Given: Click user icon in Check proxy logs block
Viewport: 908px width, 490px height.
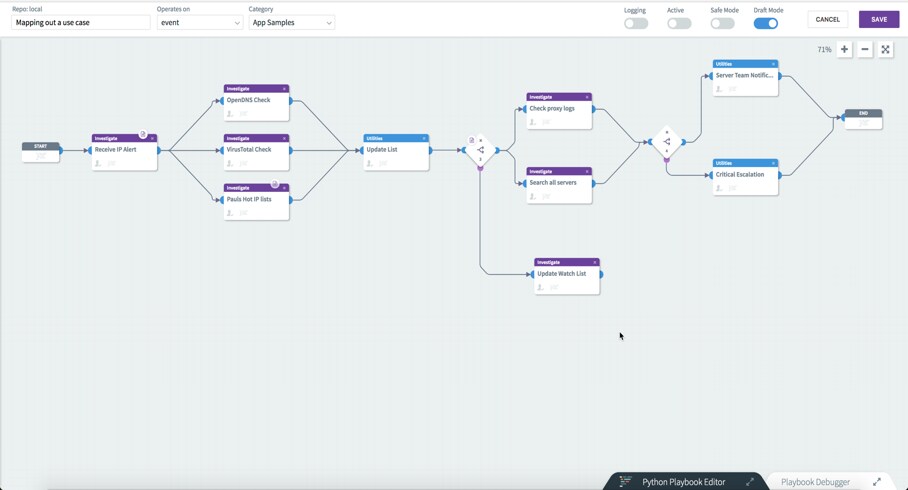Looking at the screenshot, I should coord(533,122).
